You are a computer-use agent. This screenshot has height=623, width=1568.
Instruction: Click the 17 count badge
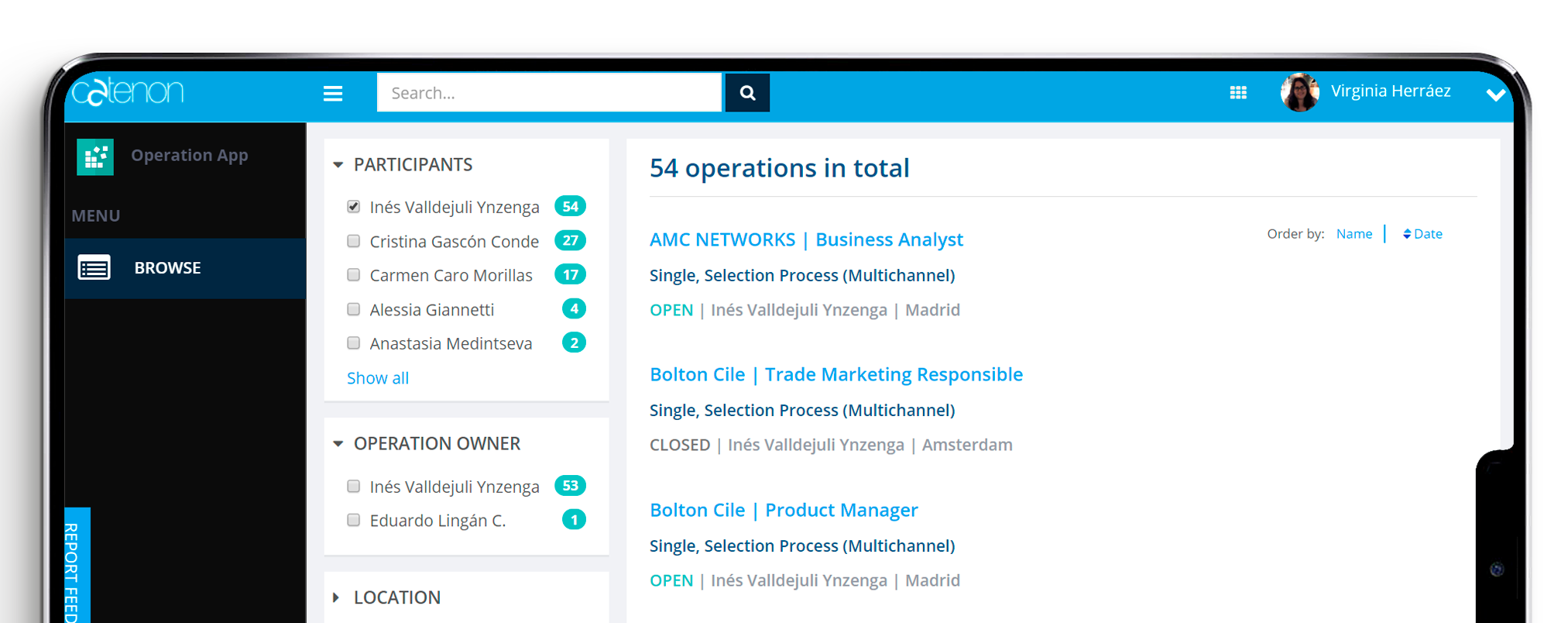coord(571,274)
